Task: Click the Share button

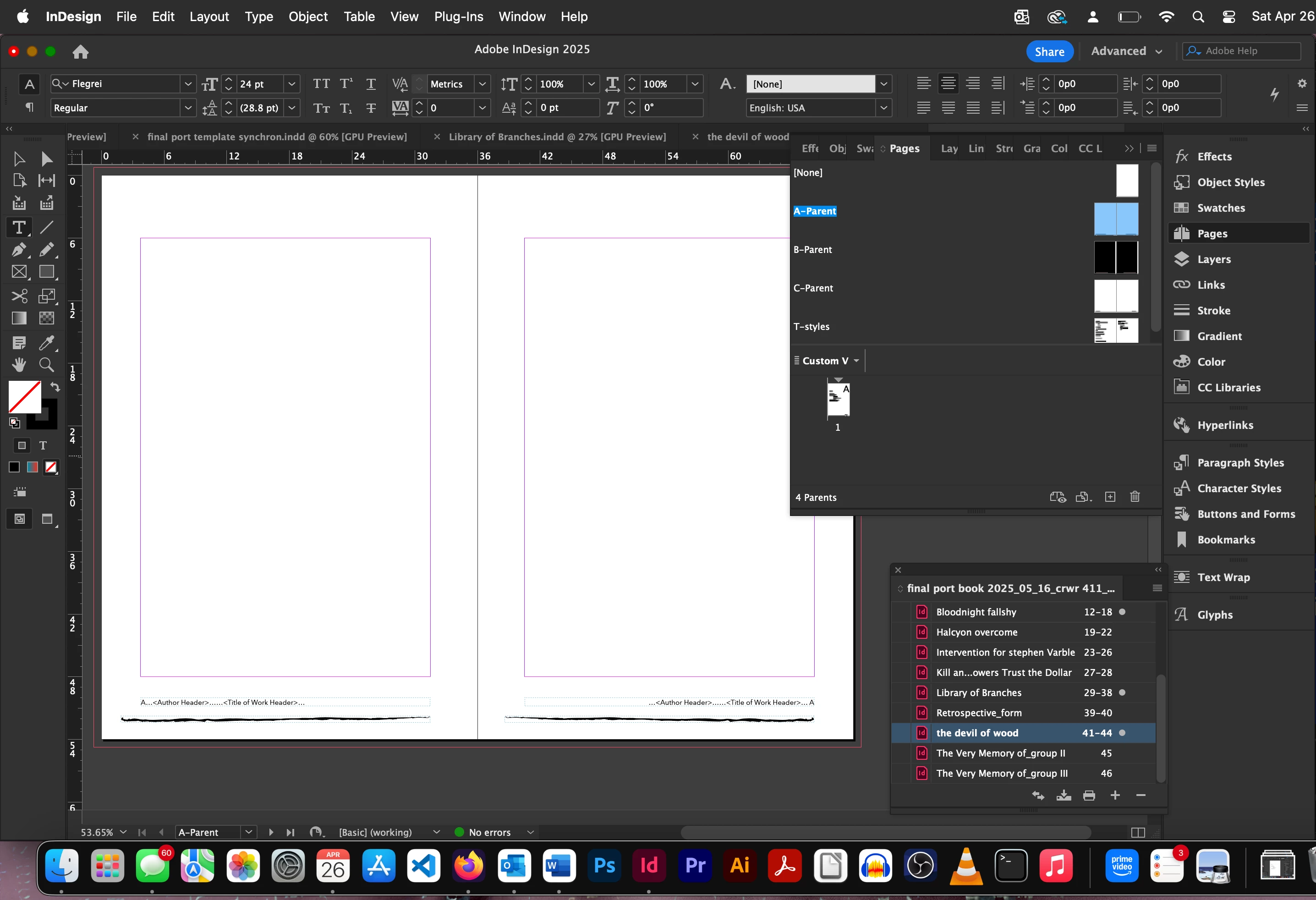Action: 1049,51
